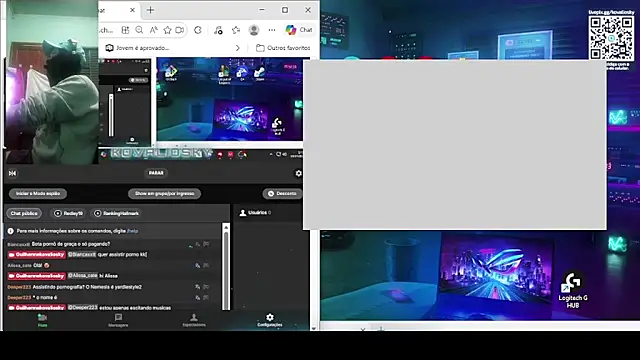Viewport: 640px width, 360px height.
Task: Switch to the RankingHallmark chat tab
Action: (117, 213)
